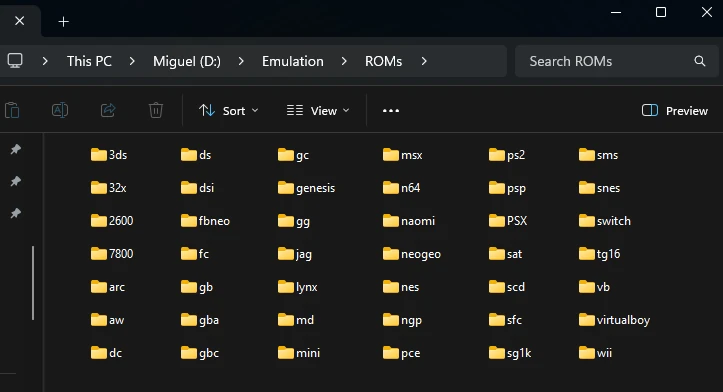Select the folder named pce
723x392 pixels.
click(x=401, y=353)
